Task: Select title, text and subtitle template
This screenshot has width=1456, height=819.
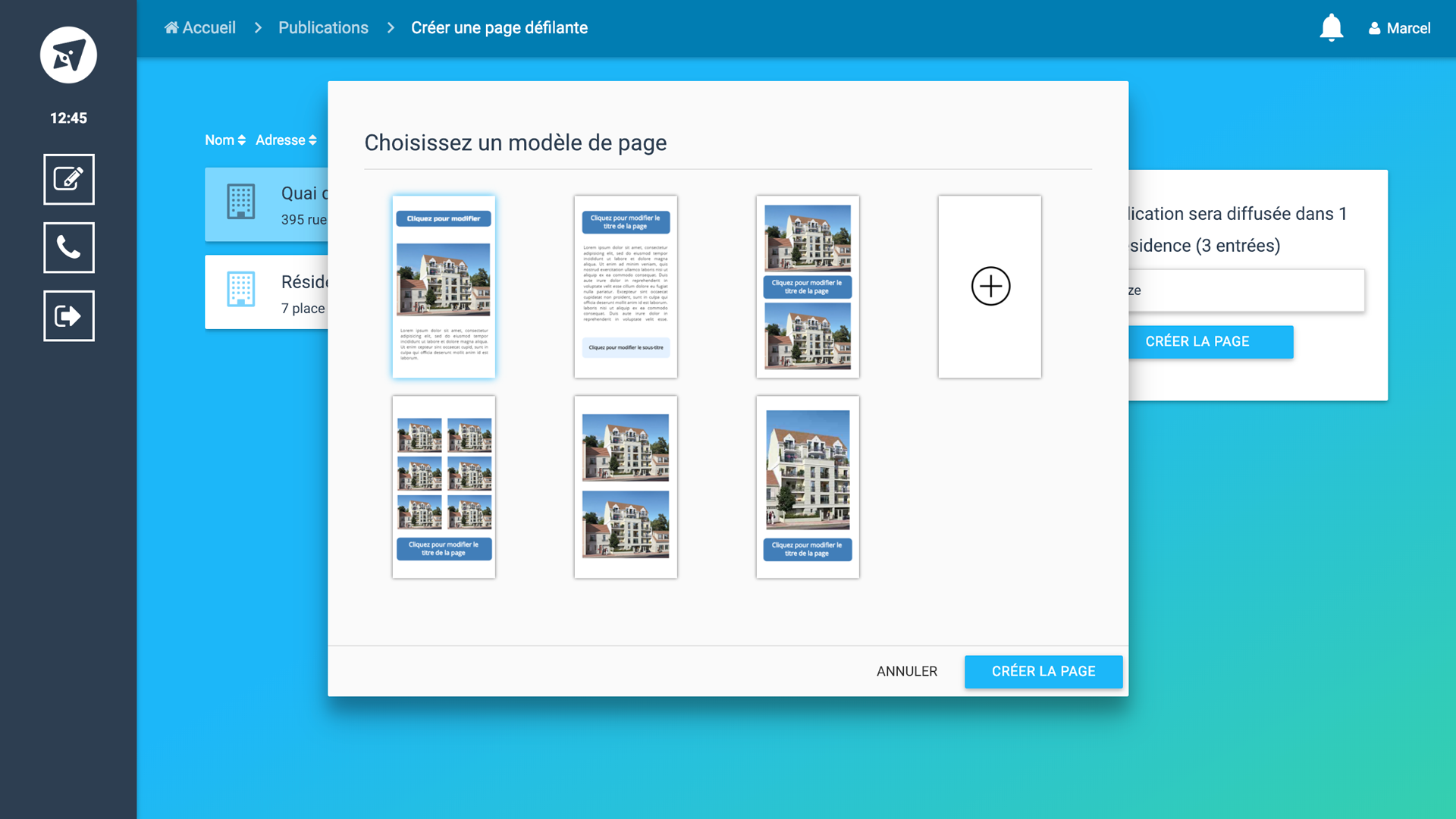Action: pos(626,287)
